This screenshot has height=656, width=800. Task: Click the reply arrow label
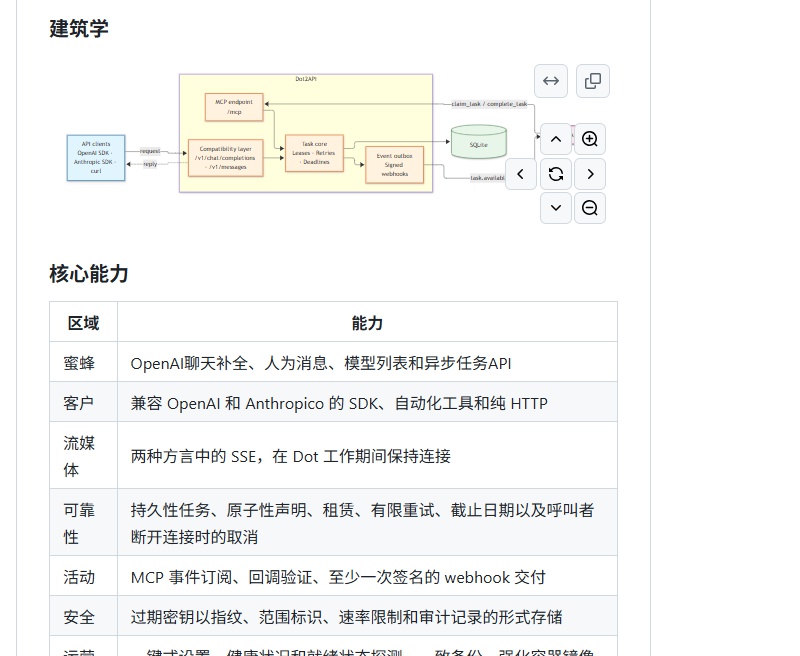coord(151,164)
